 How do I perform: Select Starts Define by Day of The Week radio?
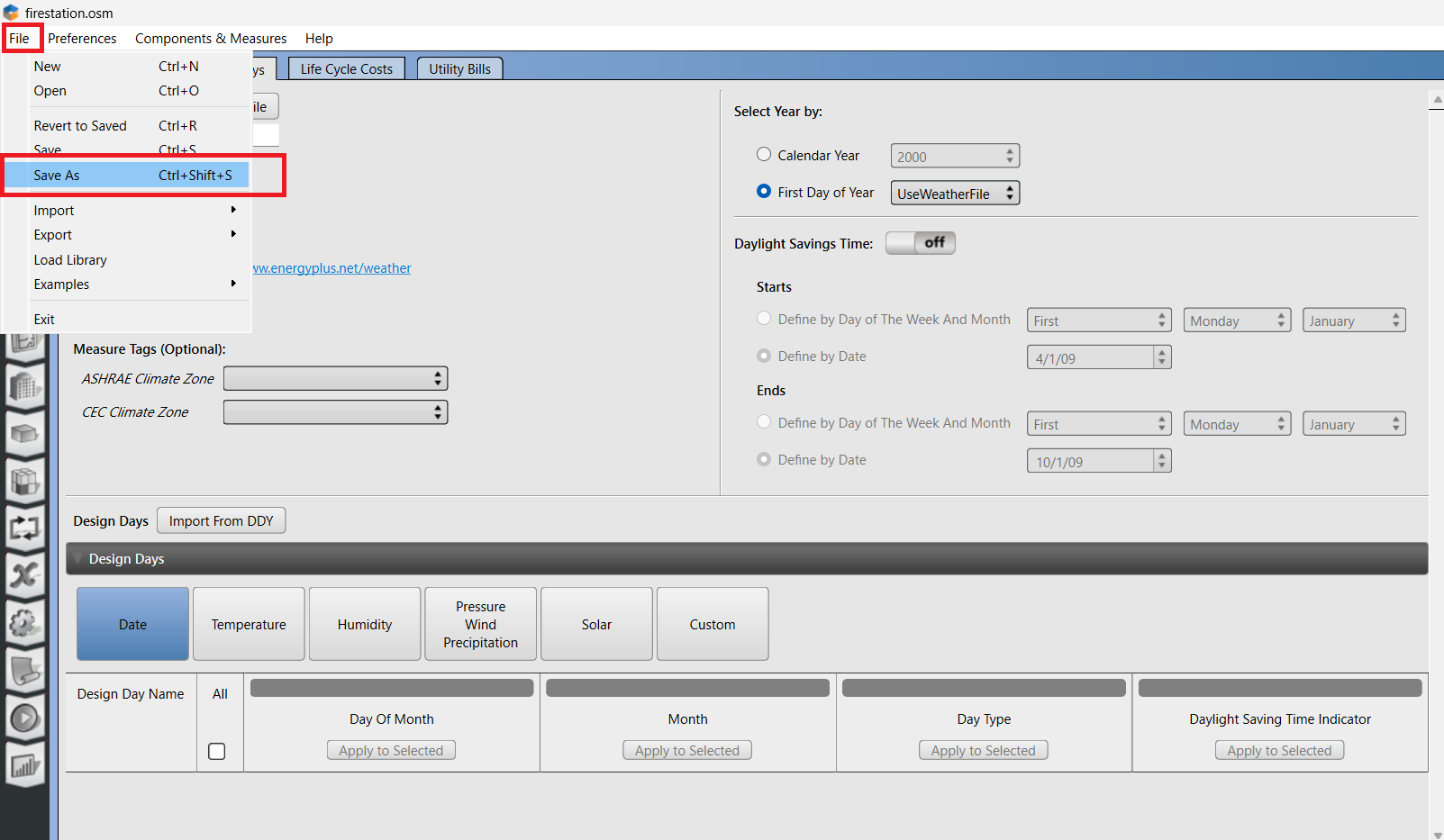[764, 319]
